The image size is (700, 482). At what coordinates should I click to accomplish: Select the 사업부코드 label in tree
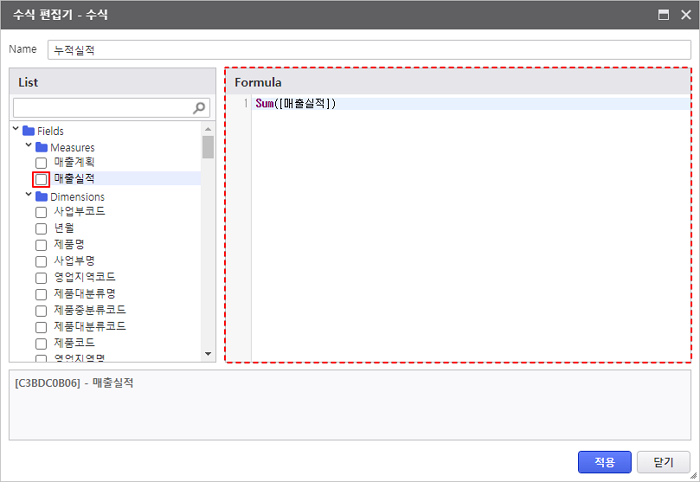[79, 211]
